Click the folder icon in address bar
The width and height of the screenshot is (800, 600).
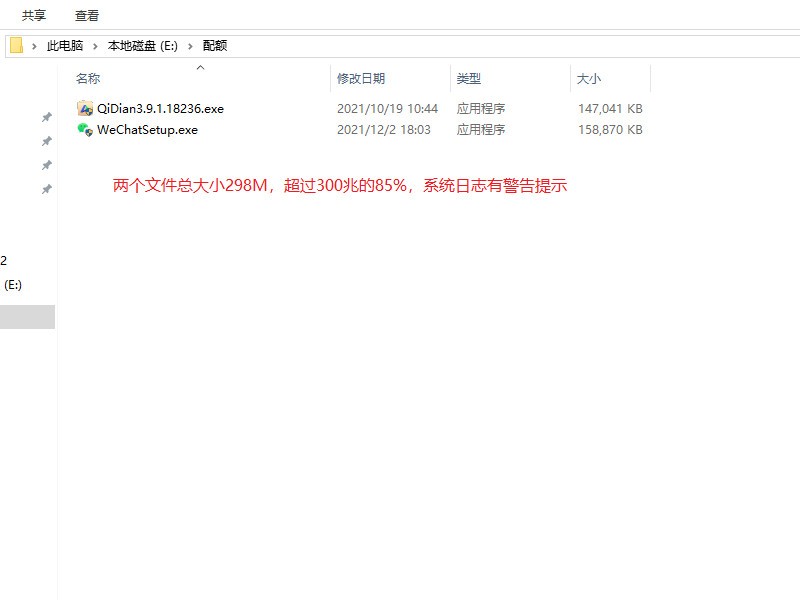click(16, 45)
